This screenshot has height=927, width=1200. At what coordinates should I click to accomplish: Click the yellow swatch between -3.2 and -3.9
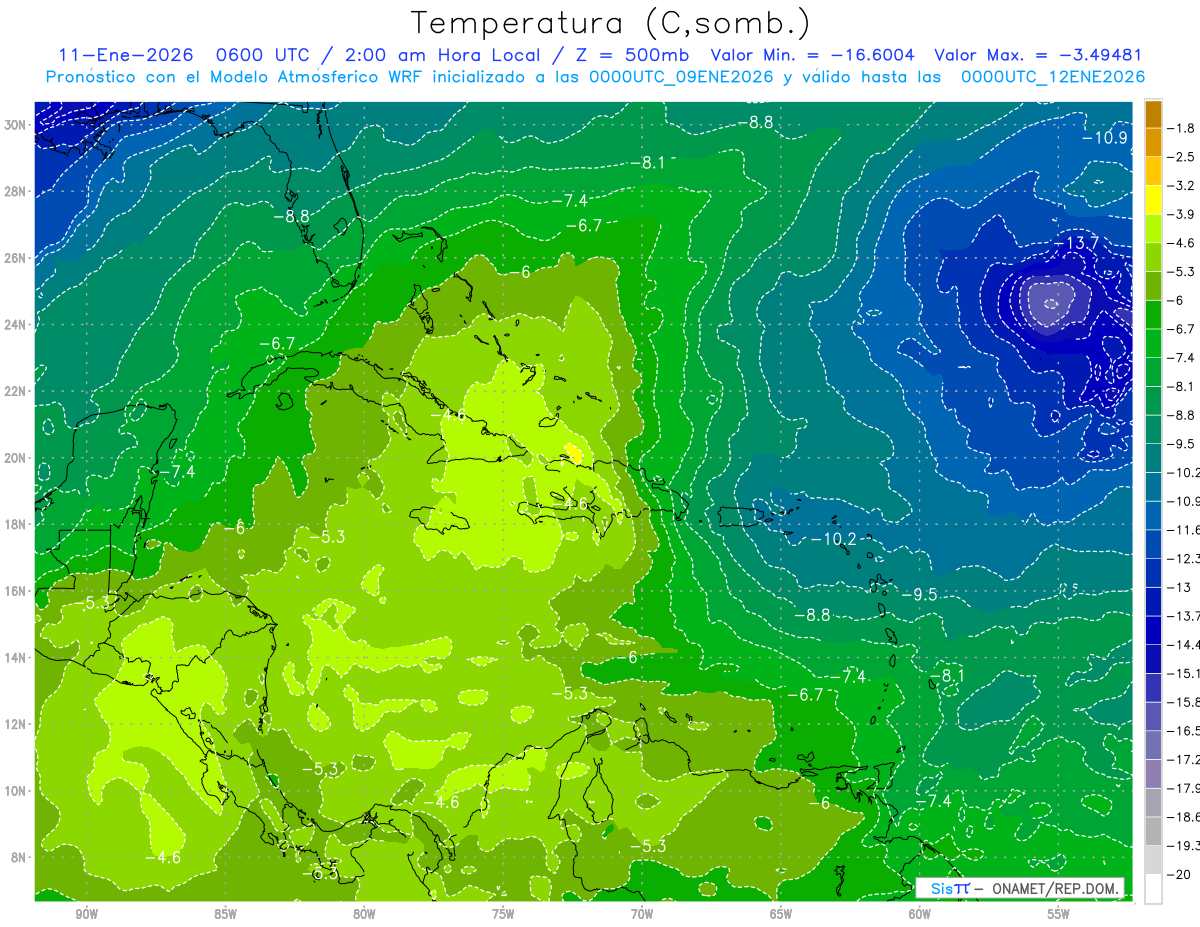click(x=1153, y=200)
